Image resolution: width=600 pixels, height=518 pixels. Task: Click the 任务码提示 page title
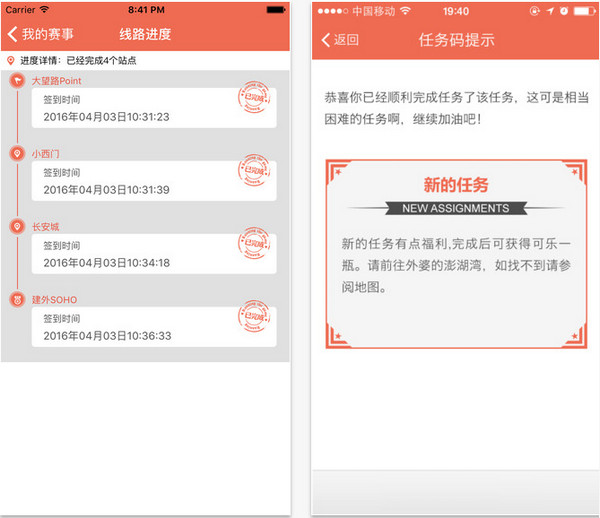coord(457,40)
